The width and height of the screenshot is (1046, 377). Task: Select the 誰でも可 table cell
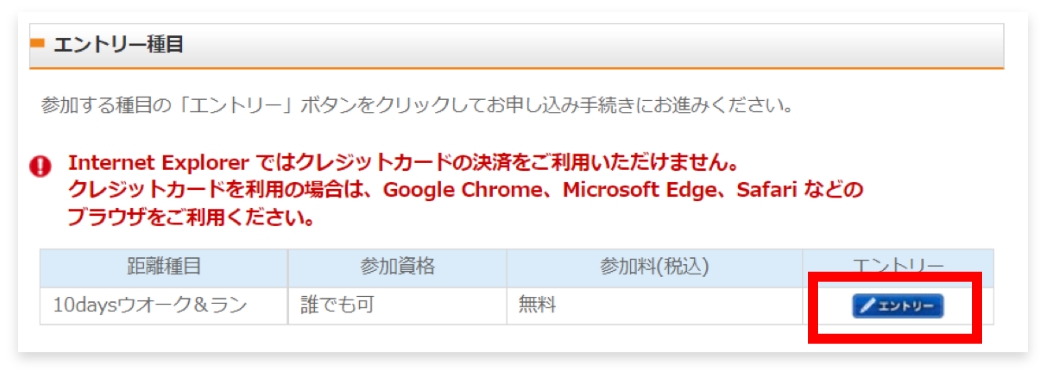tap(397, 306)
